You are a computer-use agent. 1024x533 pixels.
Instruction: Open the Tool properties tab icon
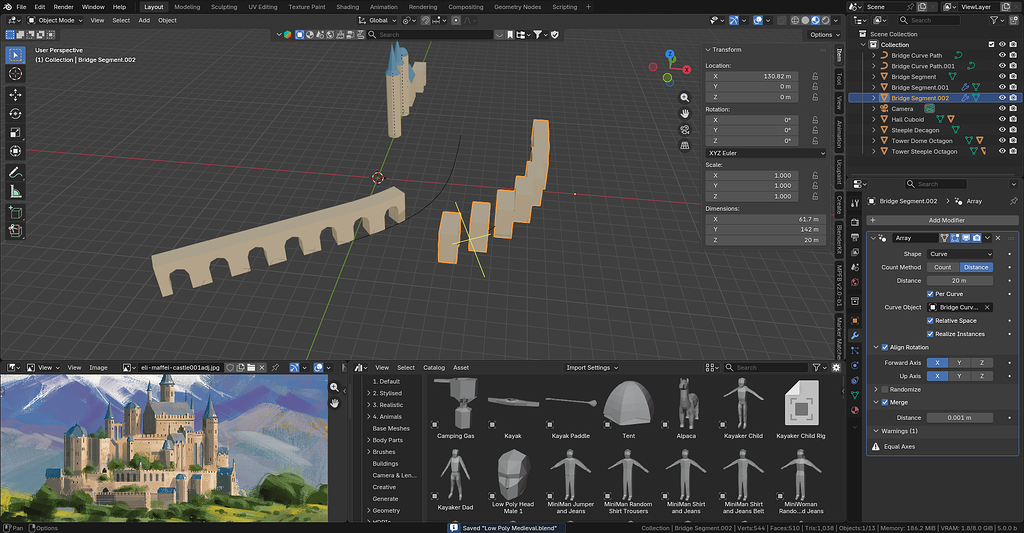click(855, 203)
